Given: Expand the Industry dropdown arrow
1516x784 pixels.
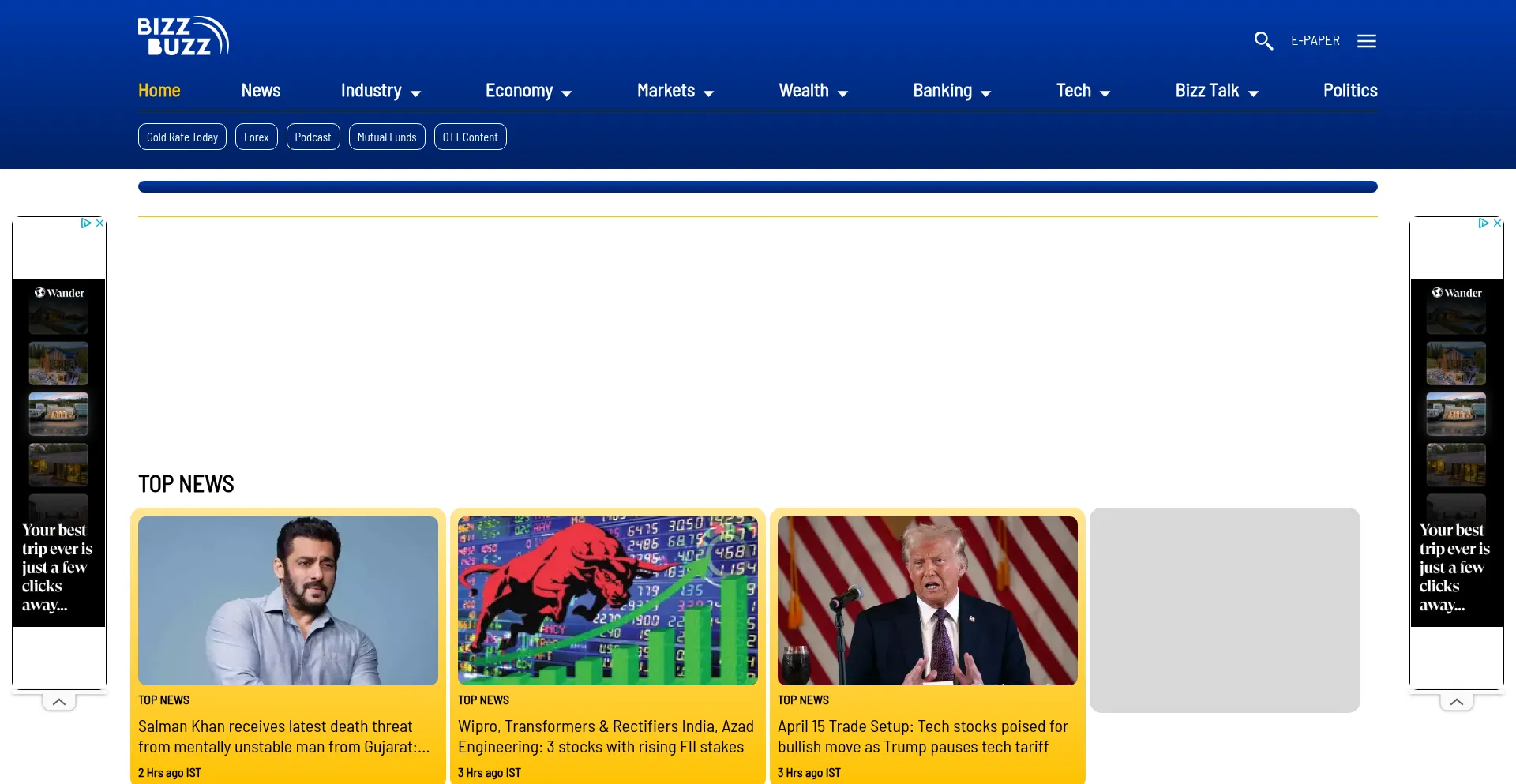Looking at the screenshot, I should (x=415, y=94).
